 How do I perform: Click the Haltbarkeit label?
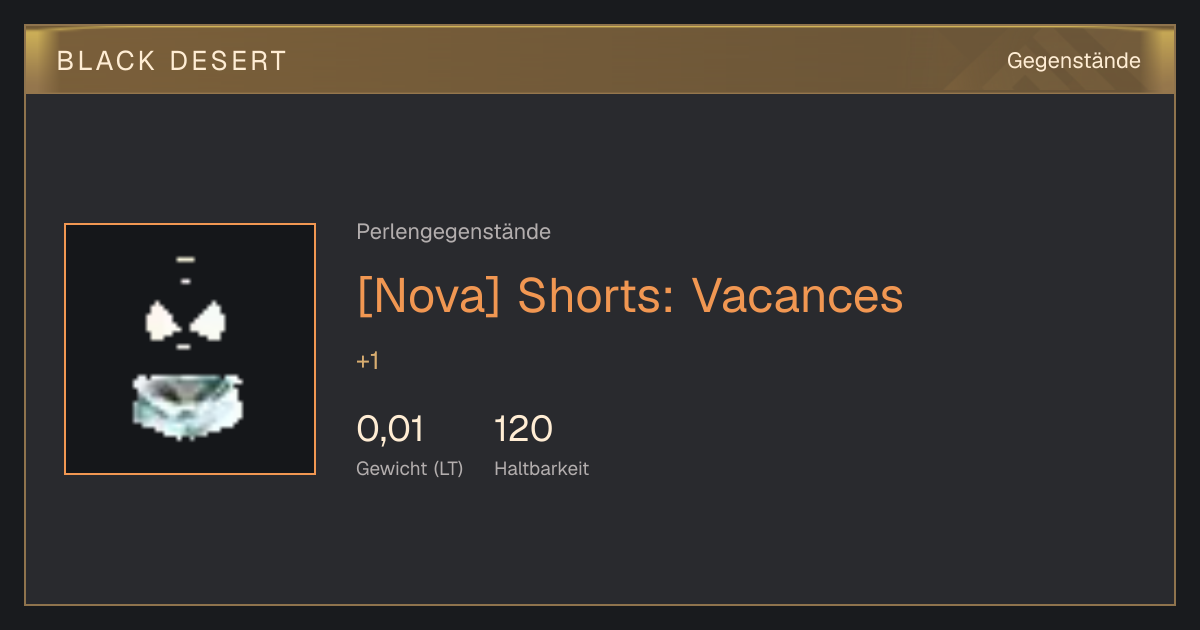(x=541, y=469)
